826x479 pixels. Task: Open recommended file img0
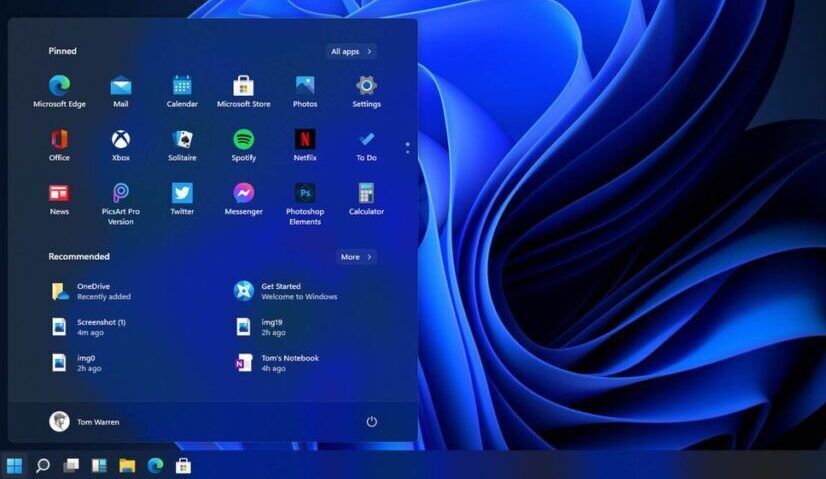pos(76,363)
